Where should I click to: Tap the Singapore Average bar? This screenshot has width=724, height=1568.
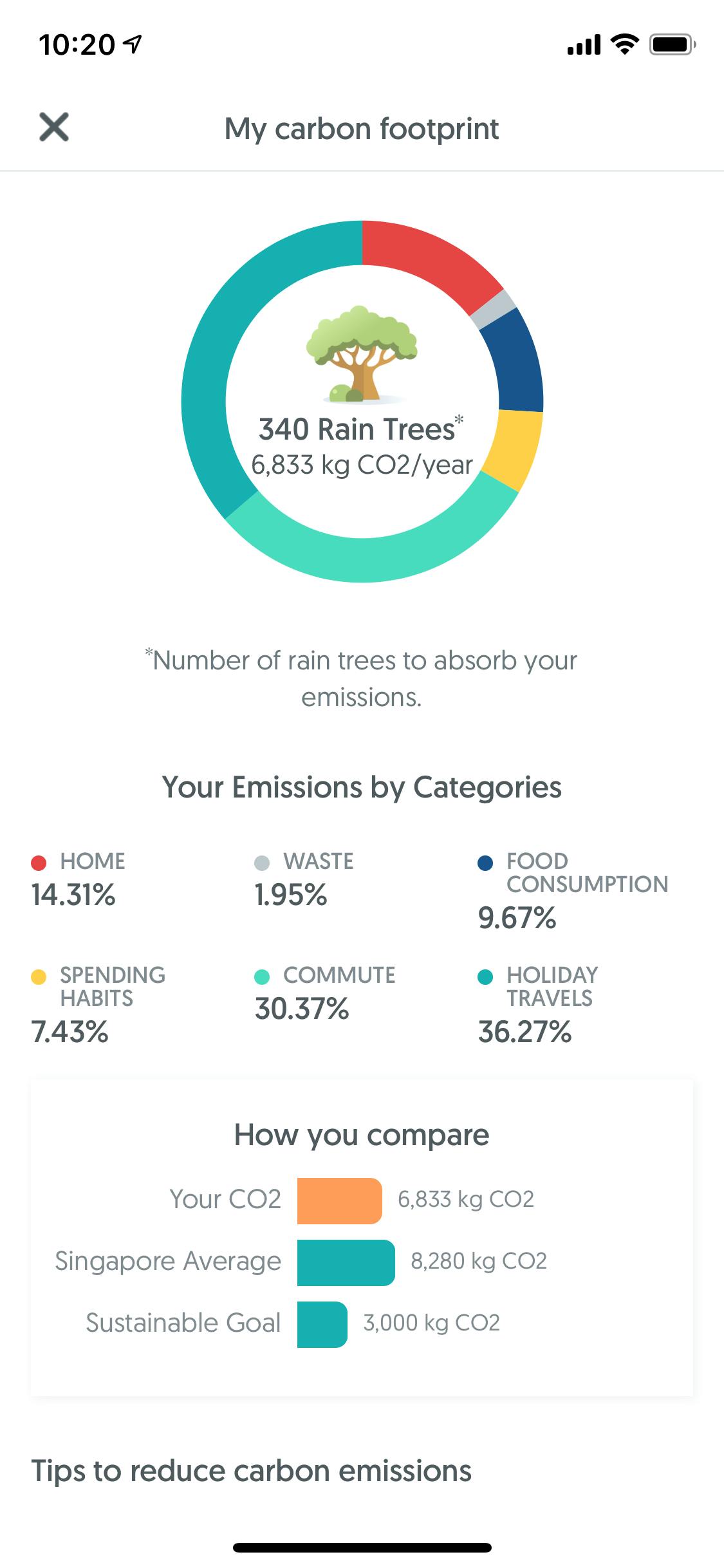tap(346, 1262)
